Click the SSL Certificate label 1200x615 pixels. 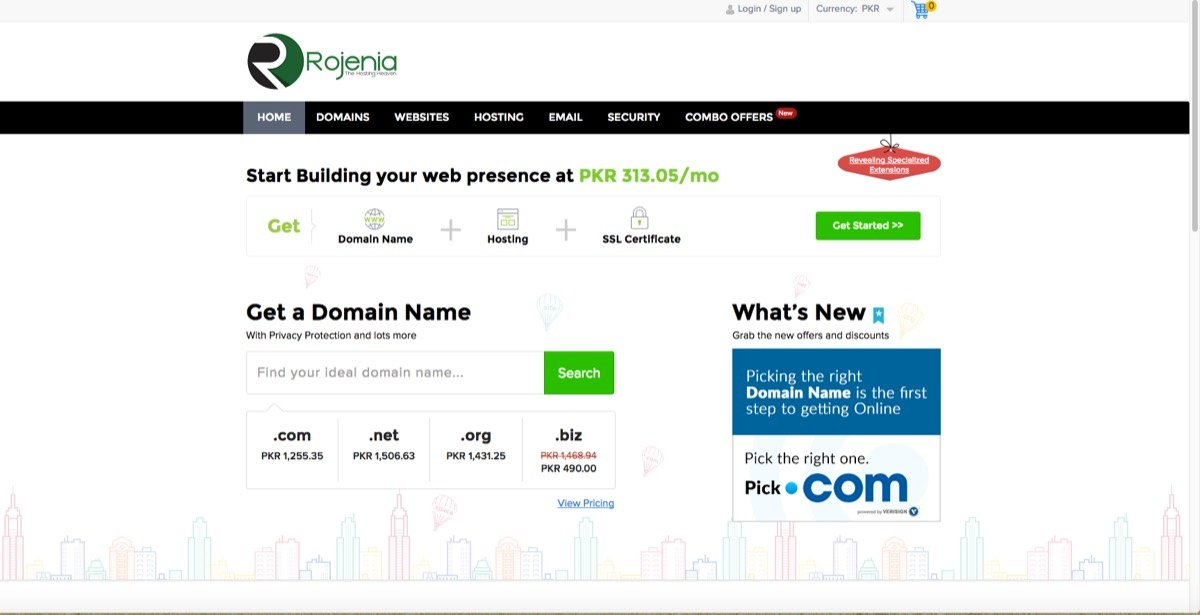641,239
